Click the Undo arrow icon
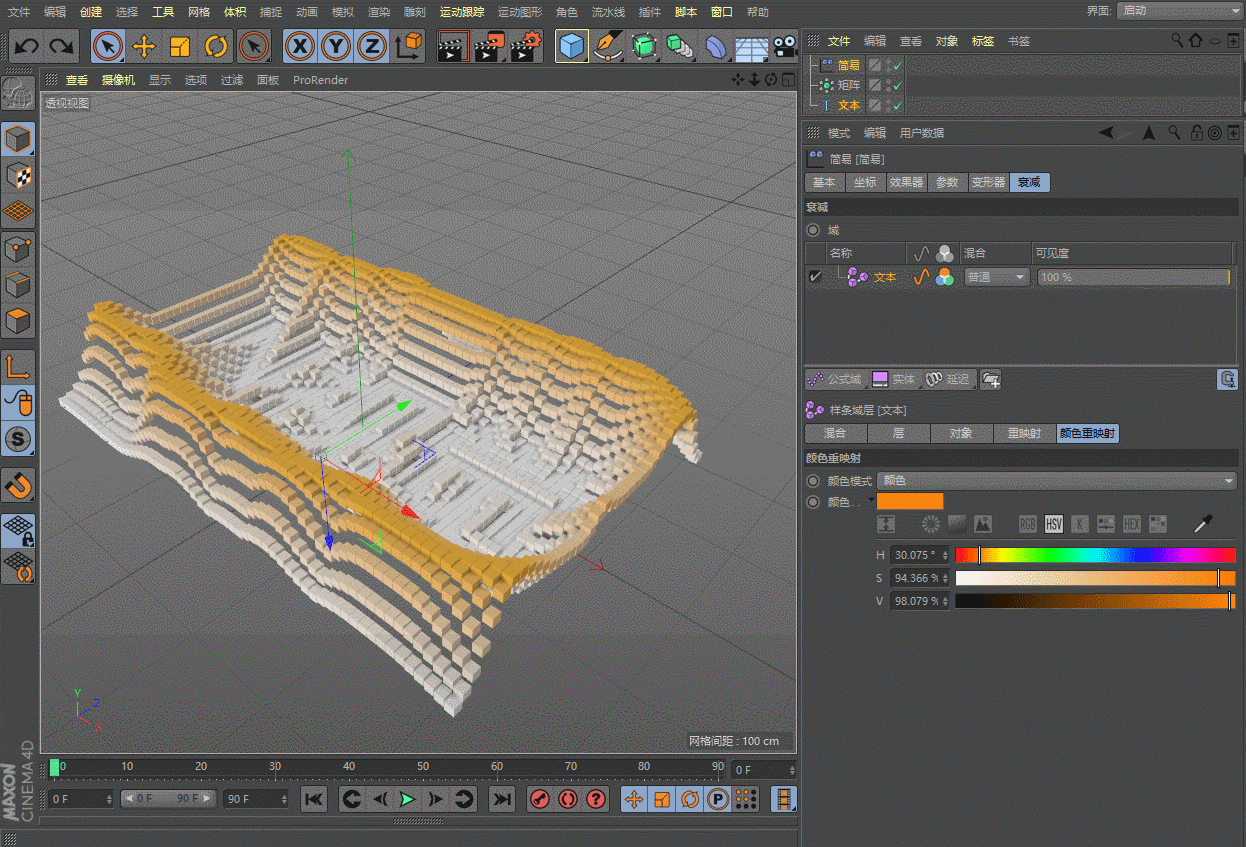The width and height of the screenshot is (1246, 847). 27,46
